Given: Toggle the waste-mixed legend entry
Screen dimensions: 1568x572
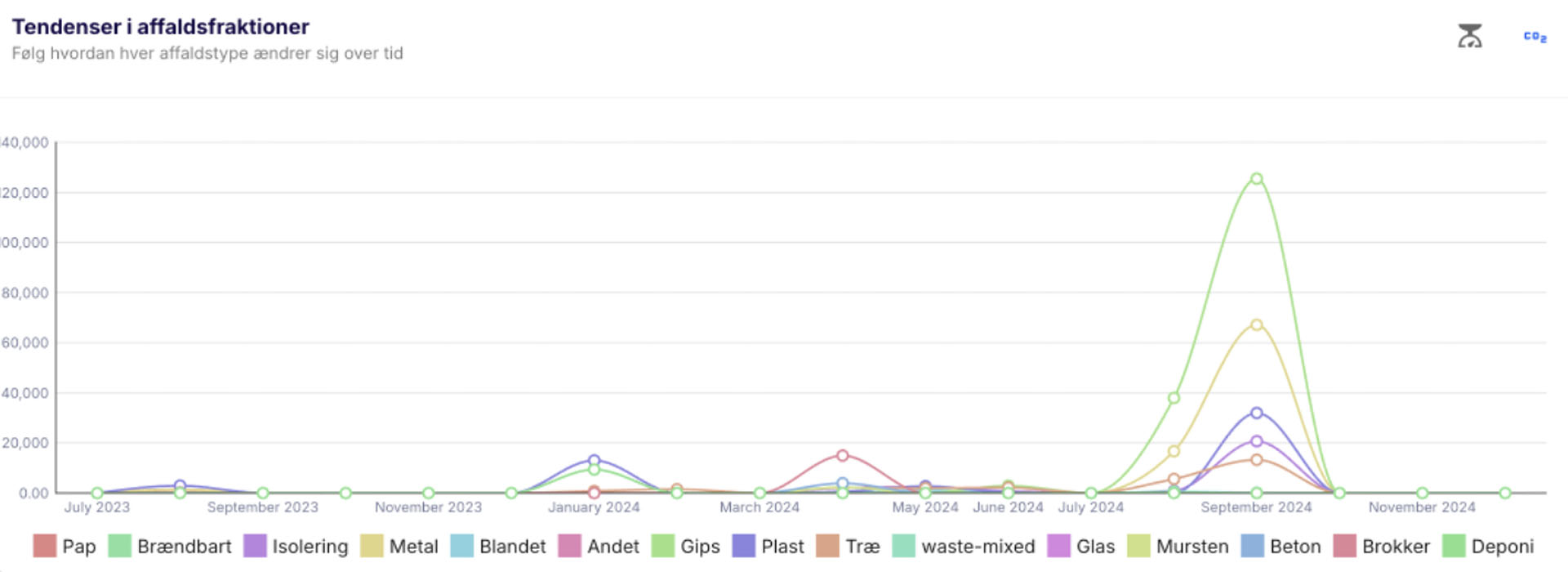Looking at the screenshot, I should 964,546.
